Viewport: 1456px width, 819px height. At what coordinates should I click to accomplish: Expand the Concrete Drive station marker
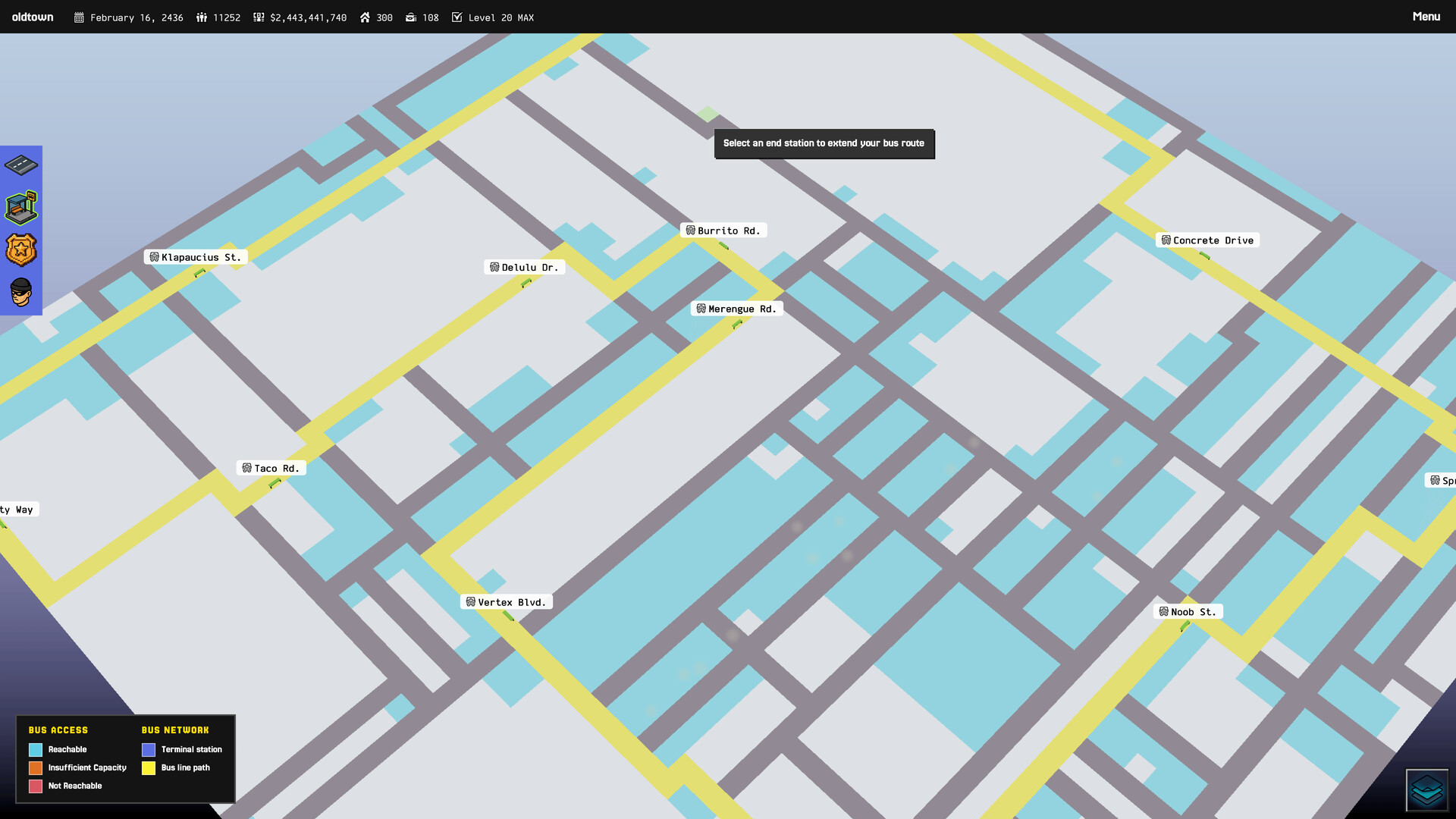[1208, 240]
